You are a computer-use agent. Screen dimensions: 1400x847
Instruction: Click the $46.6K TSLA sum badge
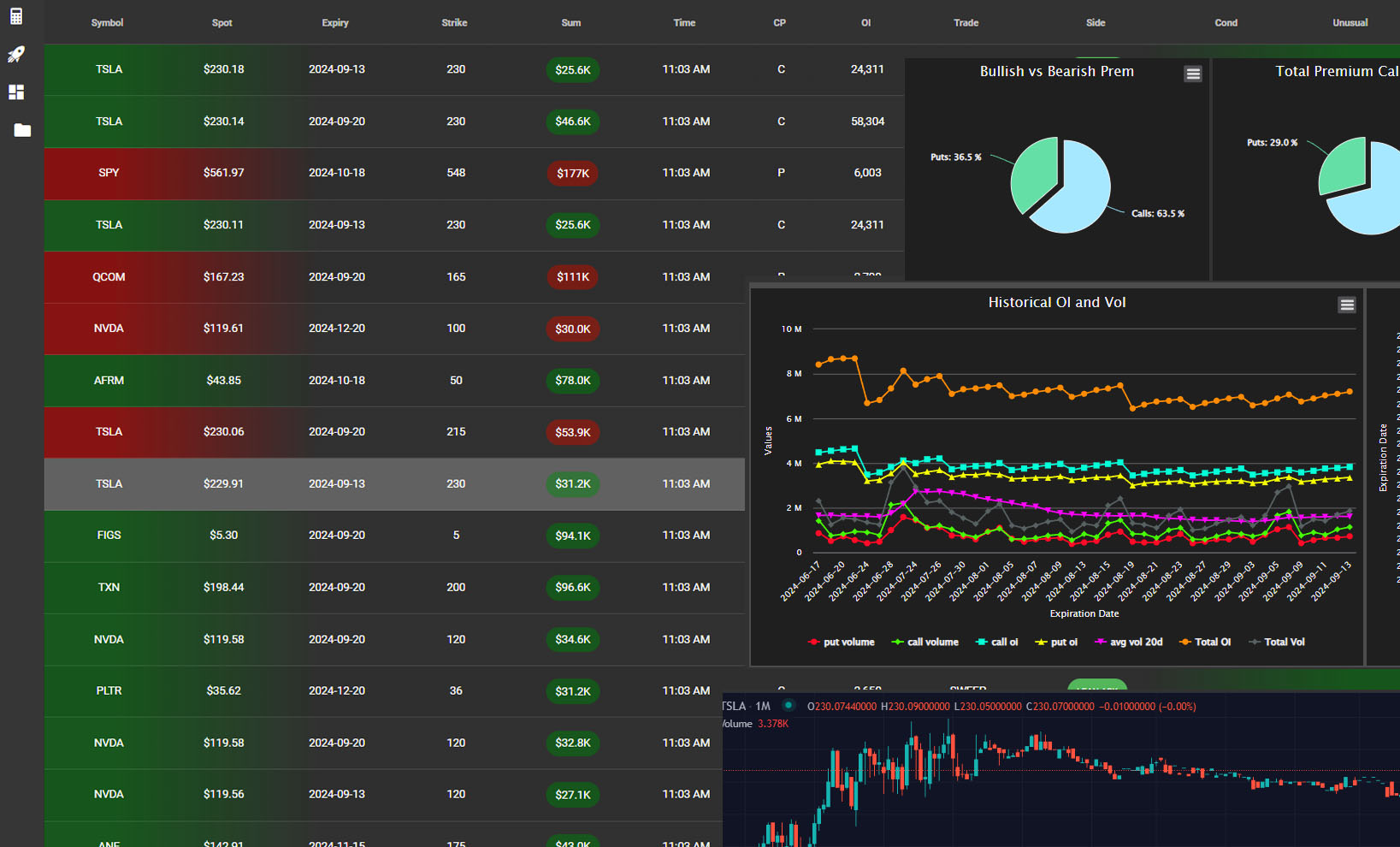coord(573,121)
